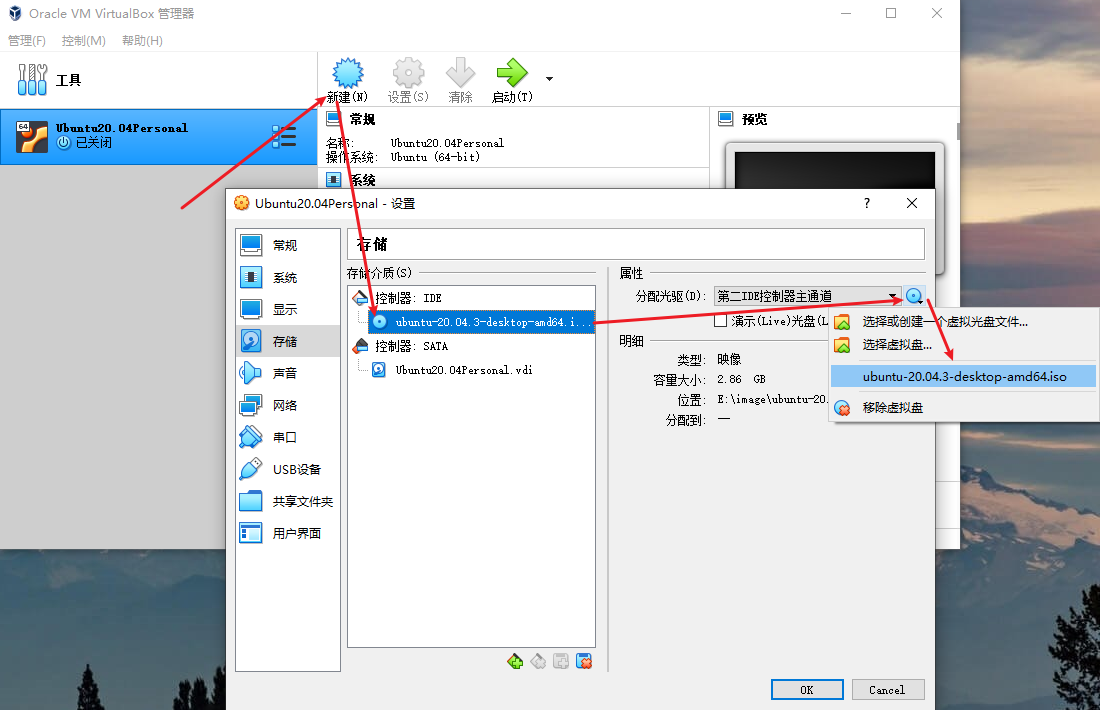Open the USB设备 settings category

tap(296, 469)
